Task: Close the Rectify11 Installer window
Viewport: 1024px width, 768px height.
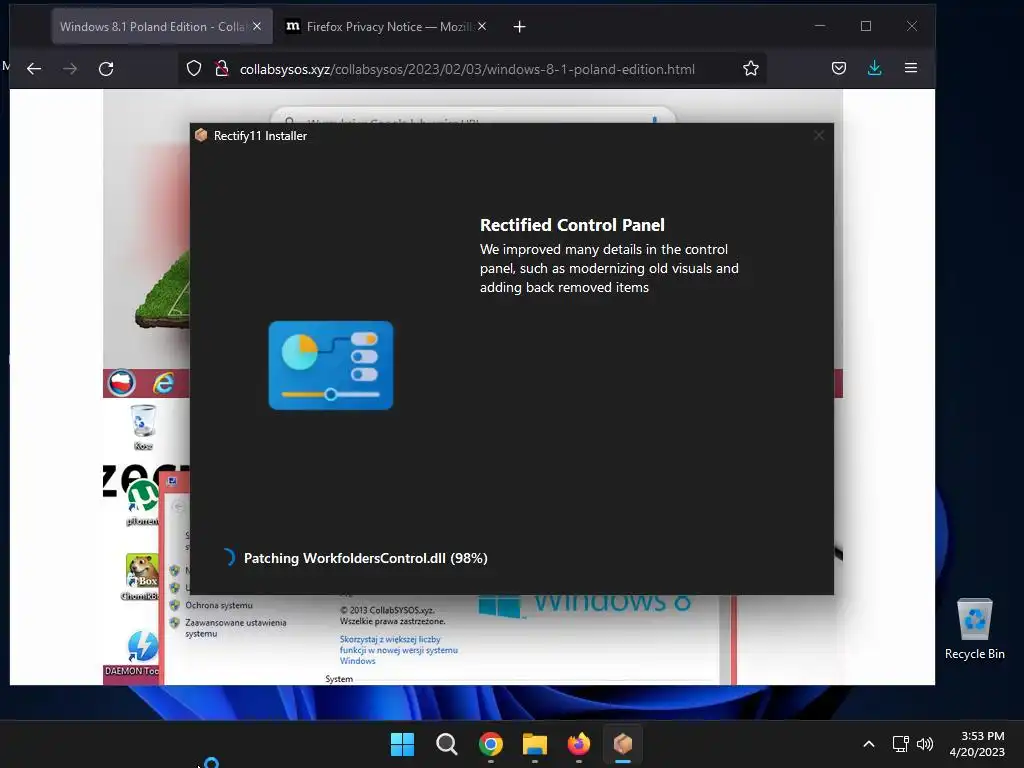Action: (819, 135)
